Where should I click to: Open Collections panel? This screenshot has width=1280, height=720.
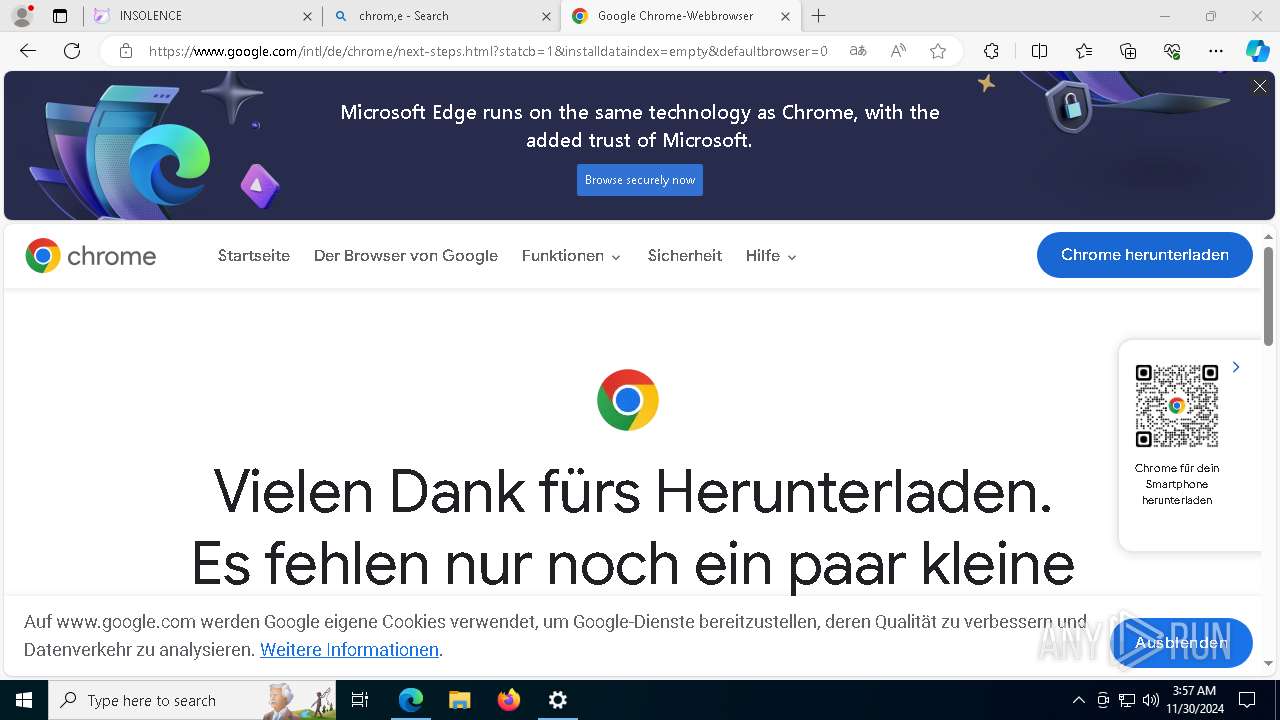click(x=1128, y=51)
